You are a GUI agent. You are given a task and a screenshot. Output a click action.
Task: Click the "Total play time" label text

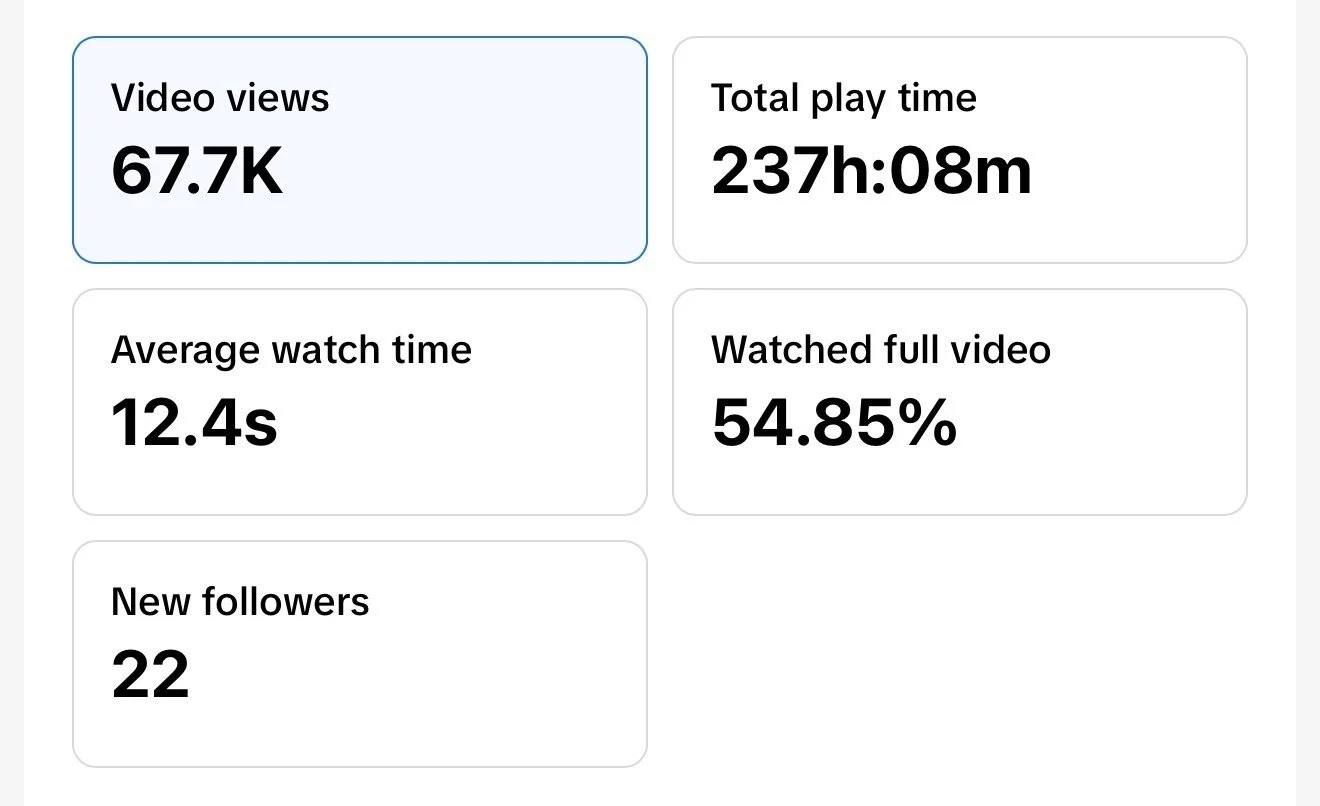(x=844, y=98)
